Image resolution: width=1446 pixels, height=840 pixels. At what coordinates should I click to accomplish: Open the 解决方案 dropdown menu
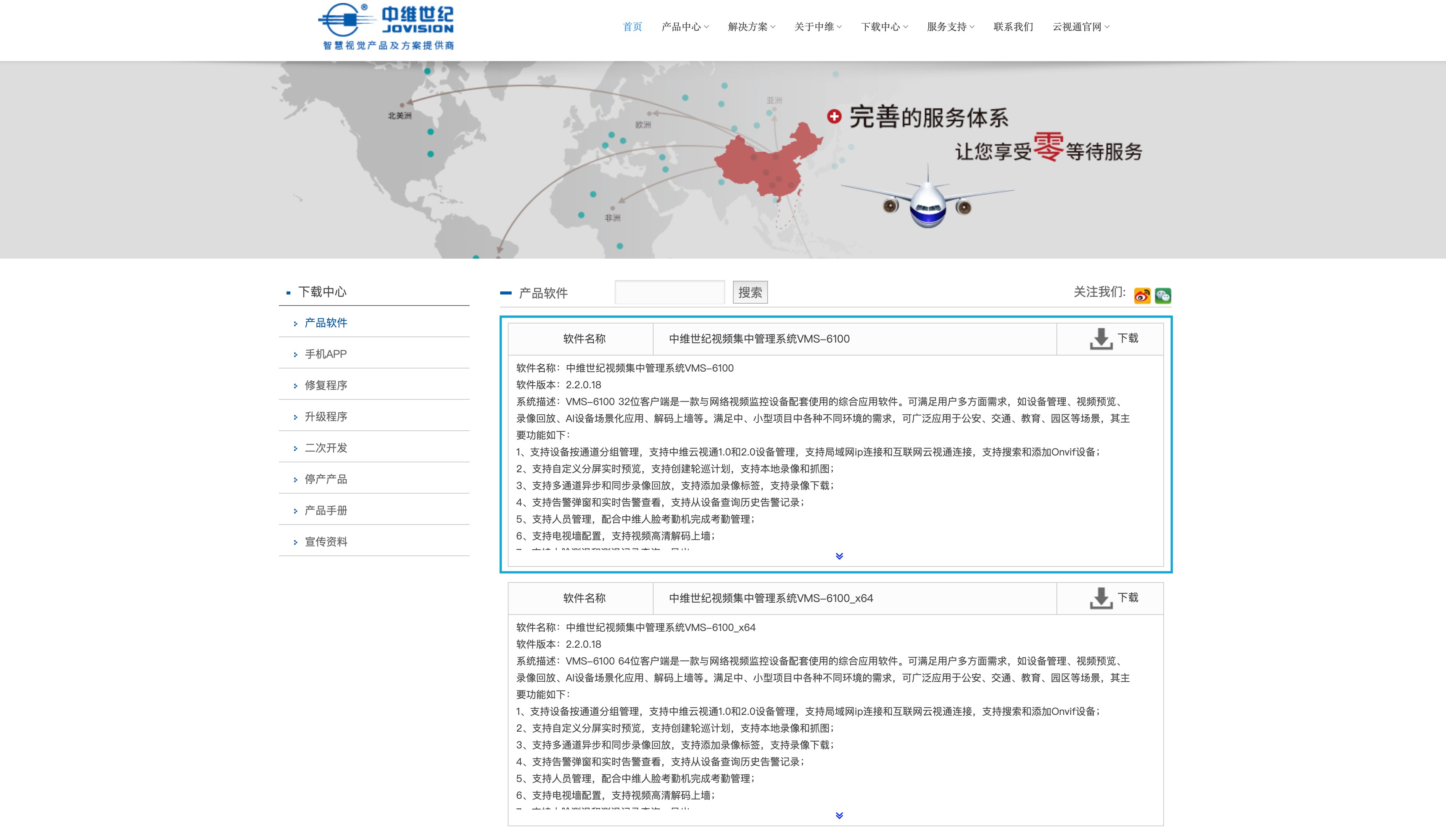click(x=752, y=26)
